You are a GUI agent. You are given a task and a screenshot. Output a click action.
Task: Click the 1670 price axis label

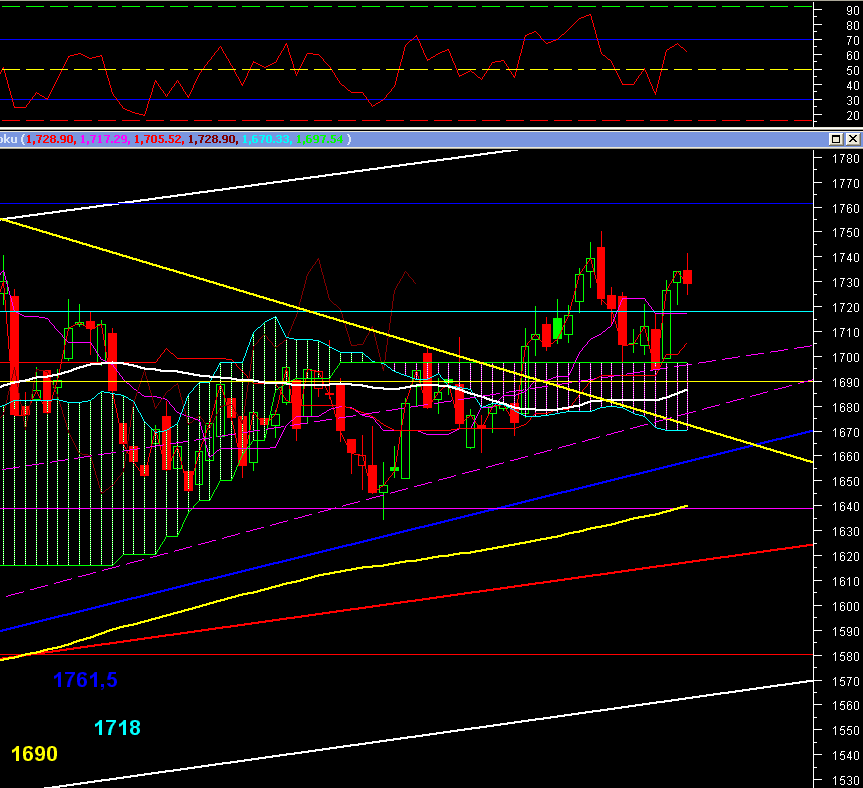pos(845,433)
